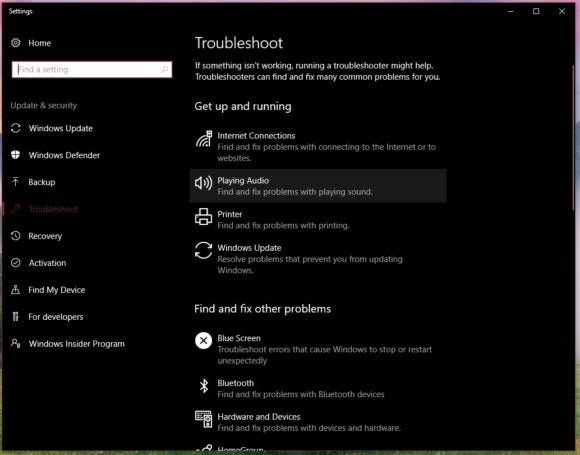Click the Find a setting search box
Screen dimensions: 580x455
coord(92,70)
